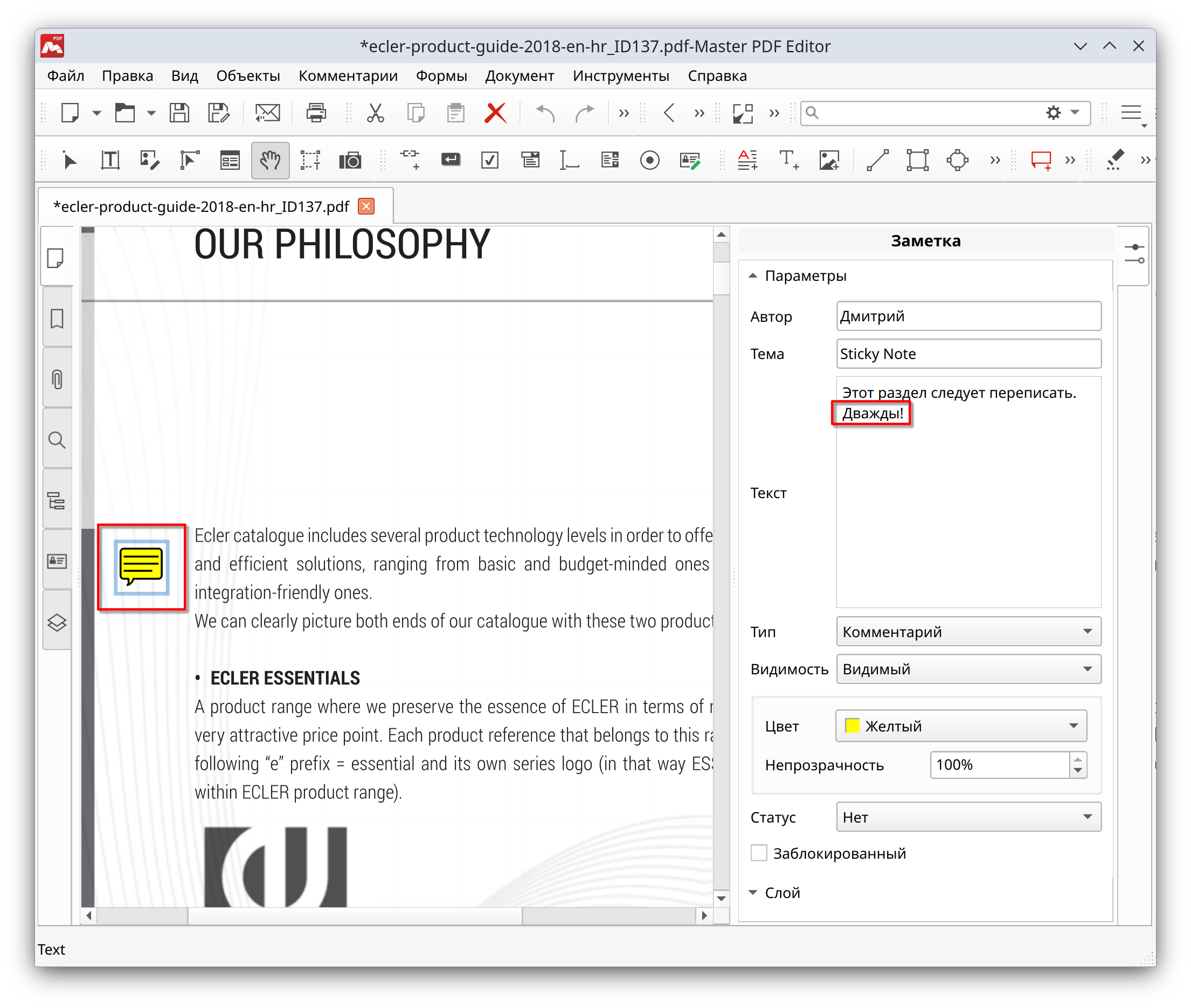Open the Формы menu

(x=441, y=76)
